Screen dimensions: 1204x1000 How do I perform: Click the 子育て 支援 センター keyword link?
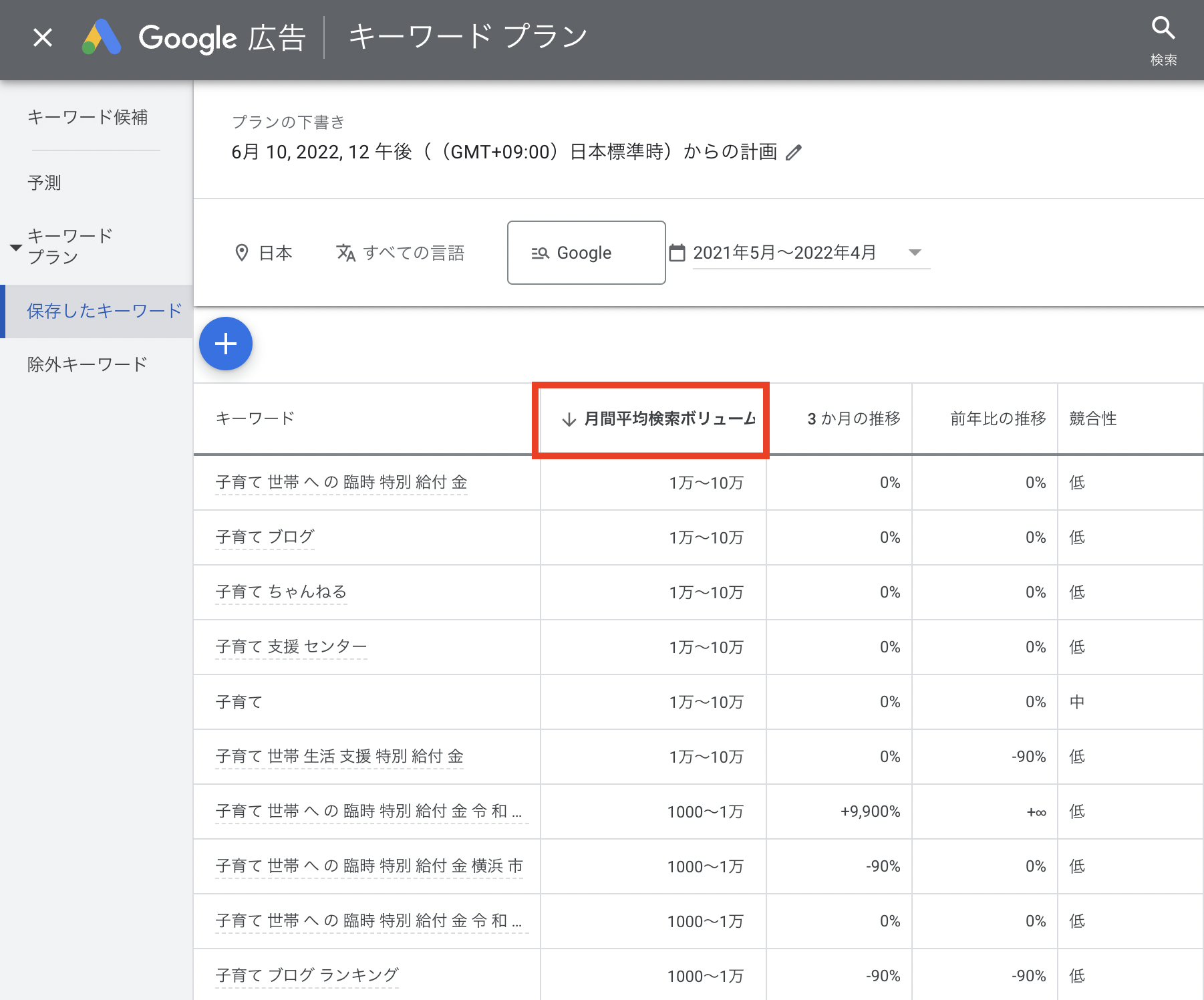pyautogui.click(x=291, y=646)
